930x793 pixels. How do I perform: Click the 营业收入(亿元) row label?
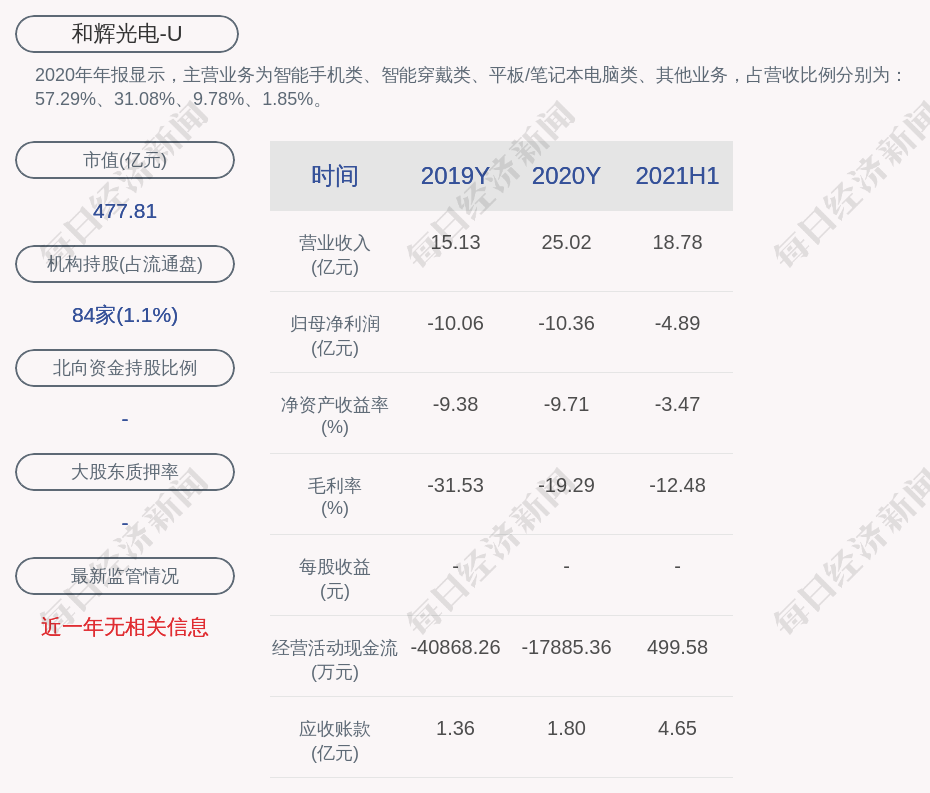tap(334, 254)
